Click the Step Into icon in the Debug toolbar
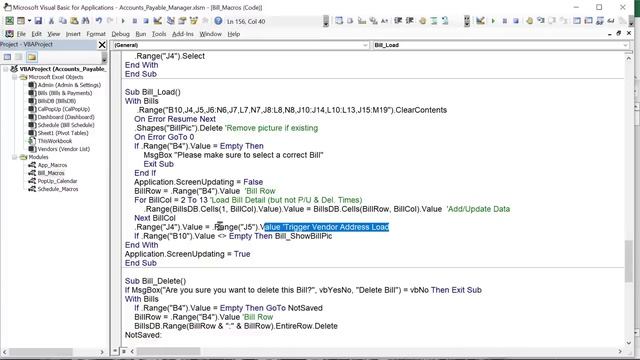 pyautogui.click(x=541, y=21)
